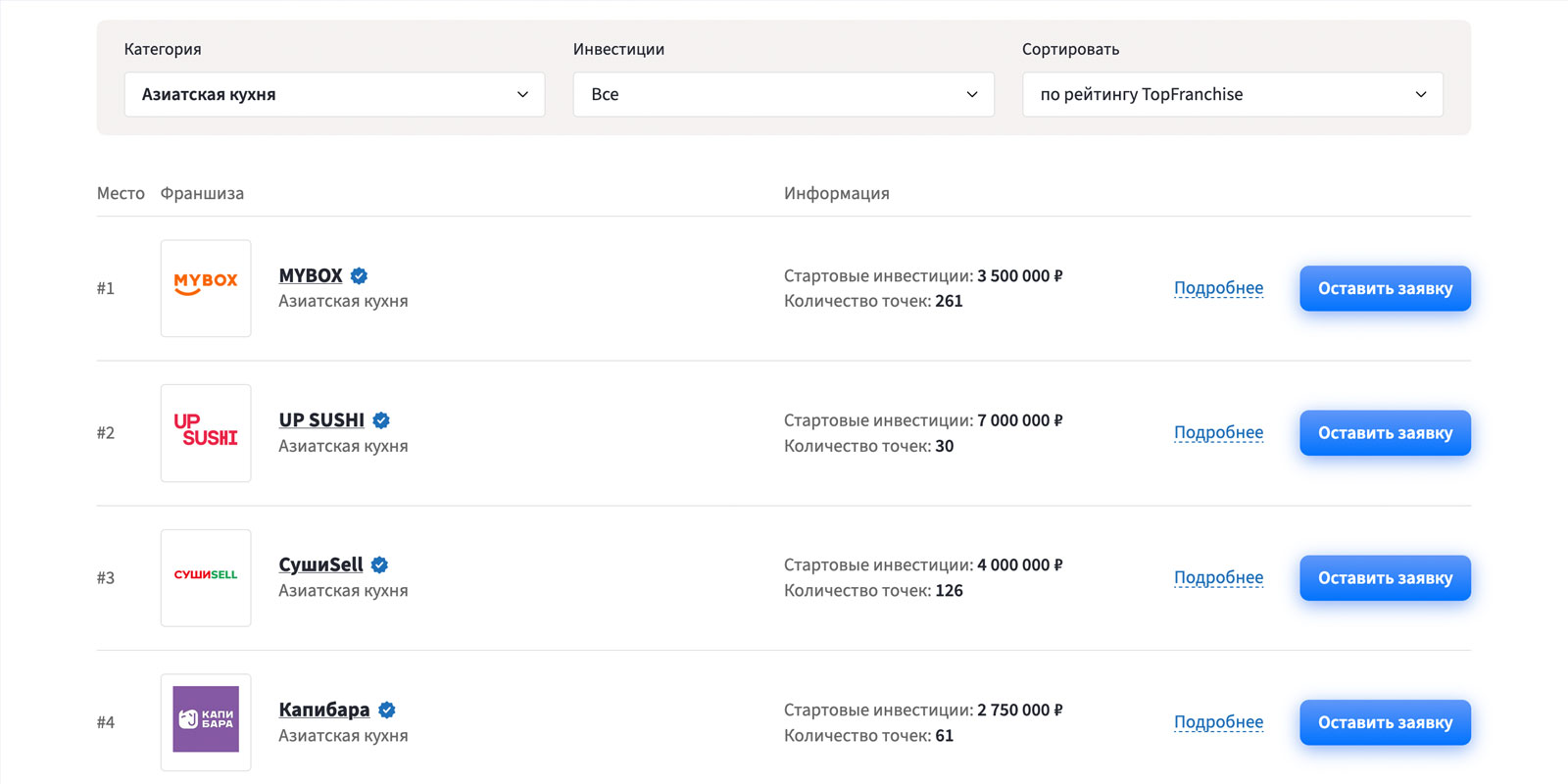Click the verified badge next to СушиSell
This screenshot has width=1568, height=784.
[380, 565]
